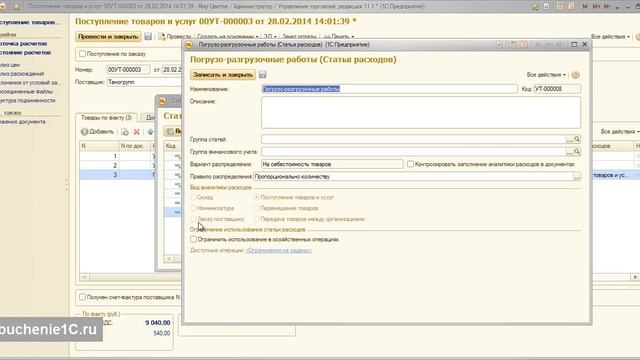The width and height of the screenshot is (640, 360).
Task: Click the 'Добавить' button in goods table
Action: pyautogui.click(x=98, y=132)
